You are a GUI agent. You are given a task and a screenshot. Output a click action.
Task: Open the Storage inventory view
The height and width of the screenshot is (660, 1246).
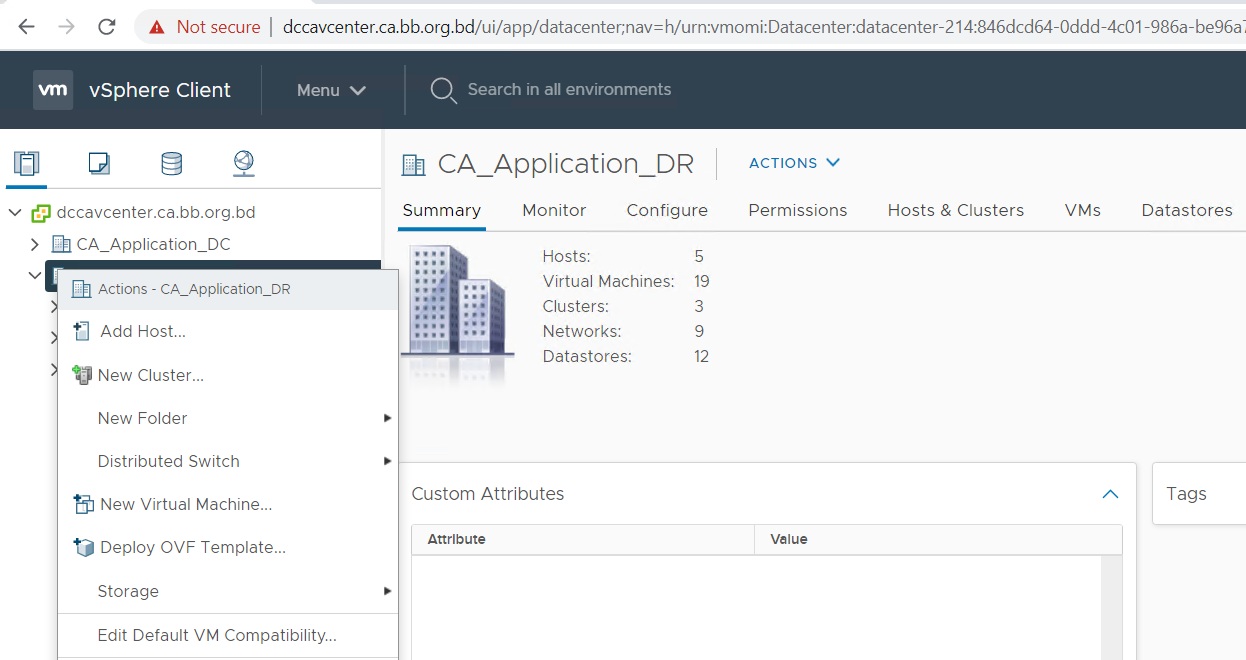pos(172,163)
